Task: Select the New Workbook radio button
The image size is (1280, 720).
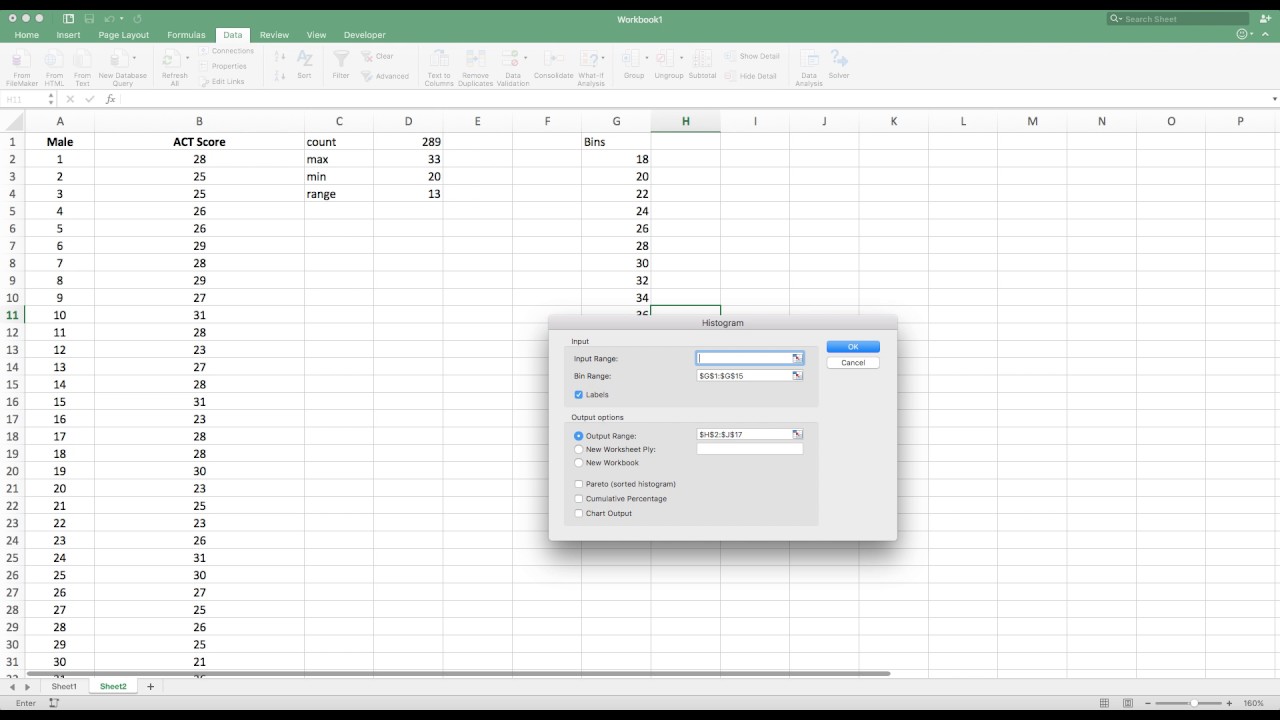Action: [578, 463]
